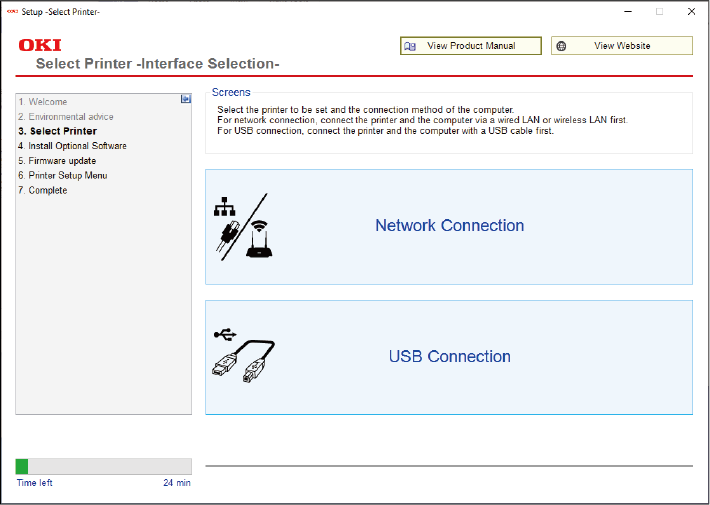Click the wireless router icon
This screenshot has width=710, height=505.
(258, 240)
